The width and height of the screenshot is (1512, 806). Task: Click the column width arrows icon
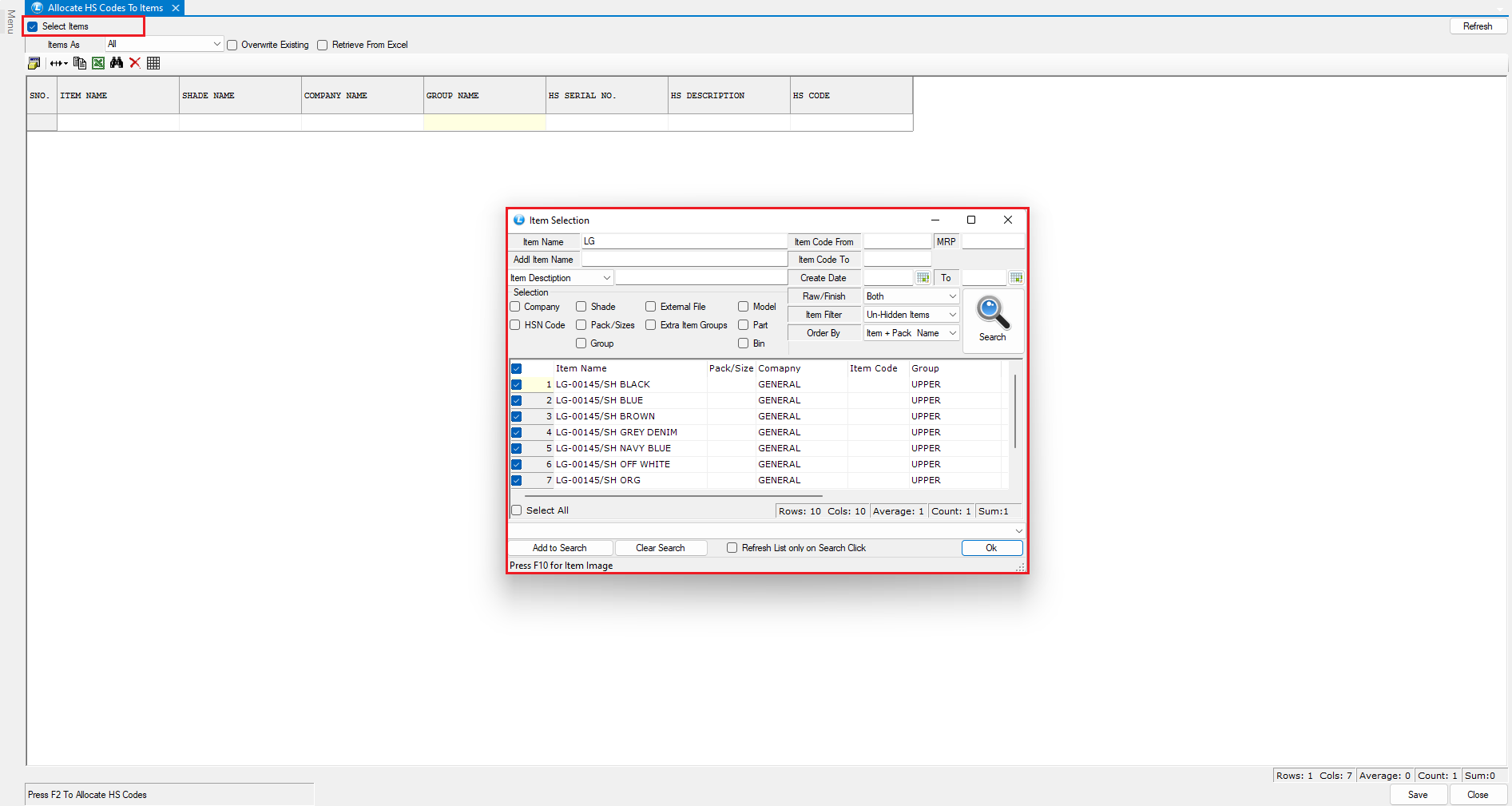pyautogui.click(x=58, y=63)
